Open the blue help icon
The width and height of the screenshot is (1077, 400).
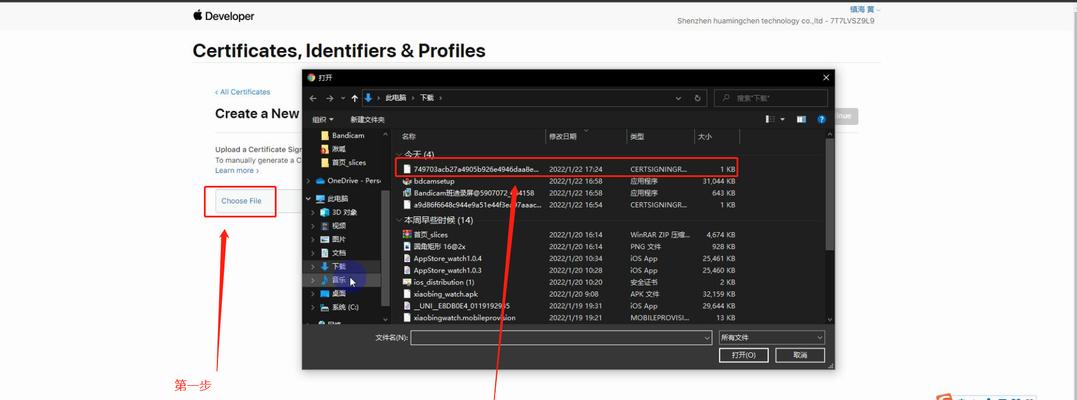pyautogui.click(x=821, y=120)
